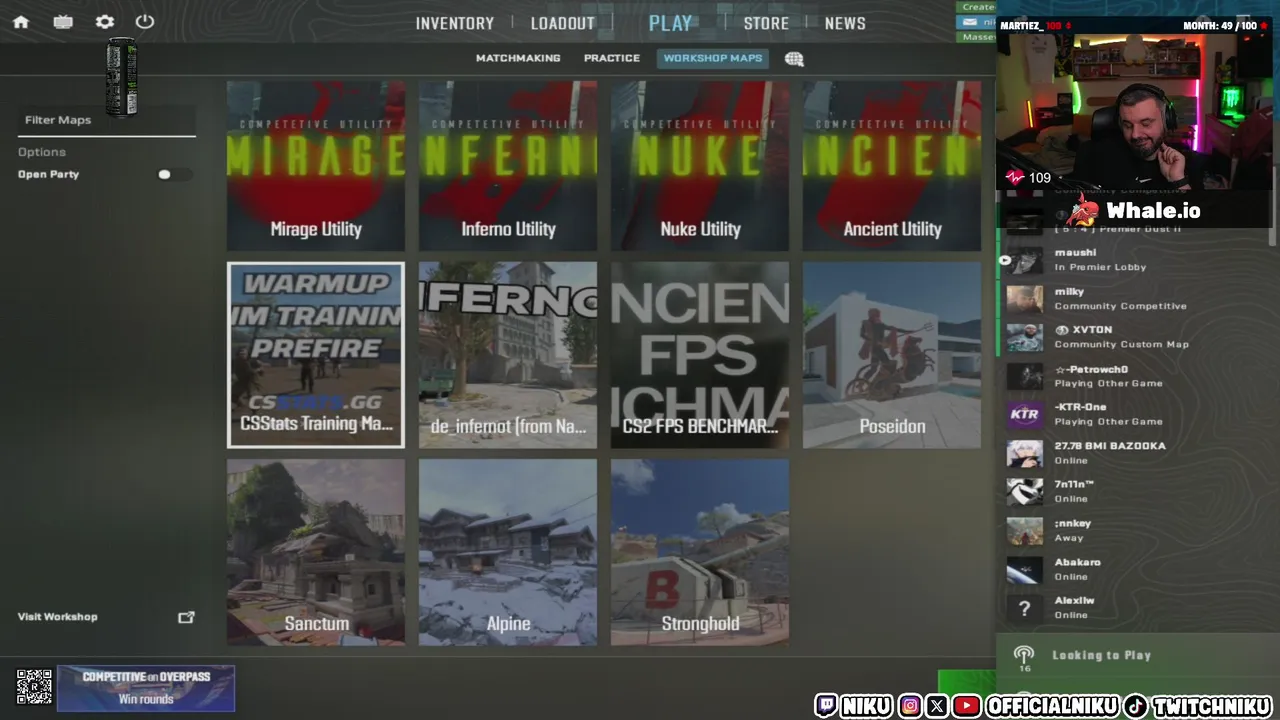Switch to the PRACTICE tab
This screenshot has width=1280, height=720.
click(x=612, y=58)
